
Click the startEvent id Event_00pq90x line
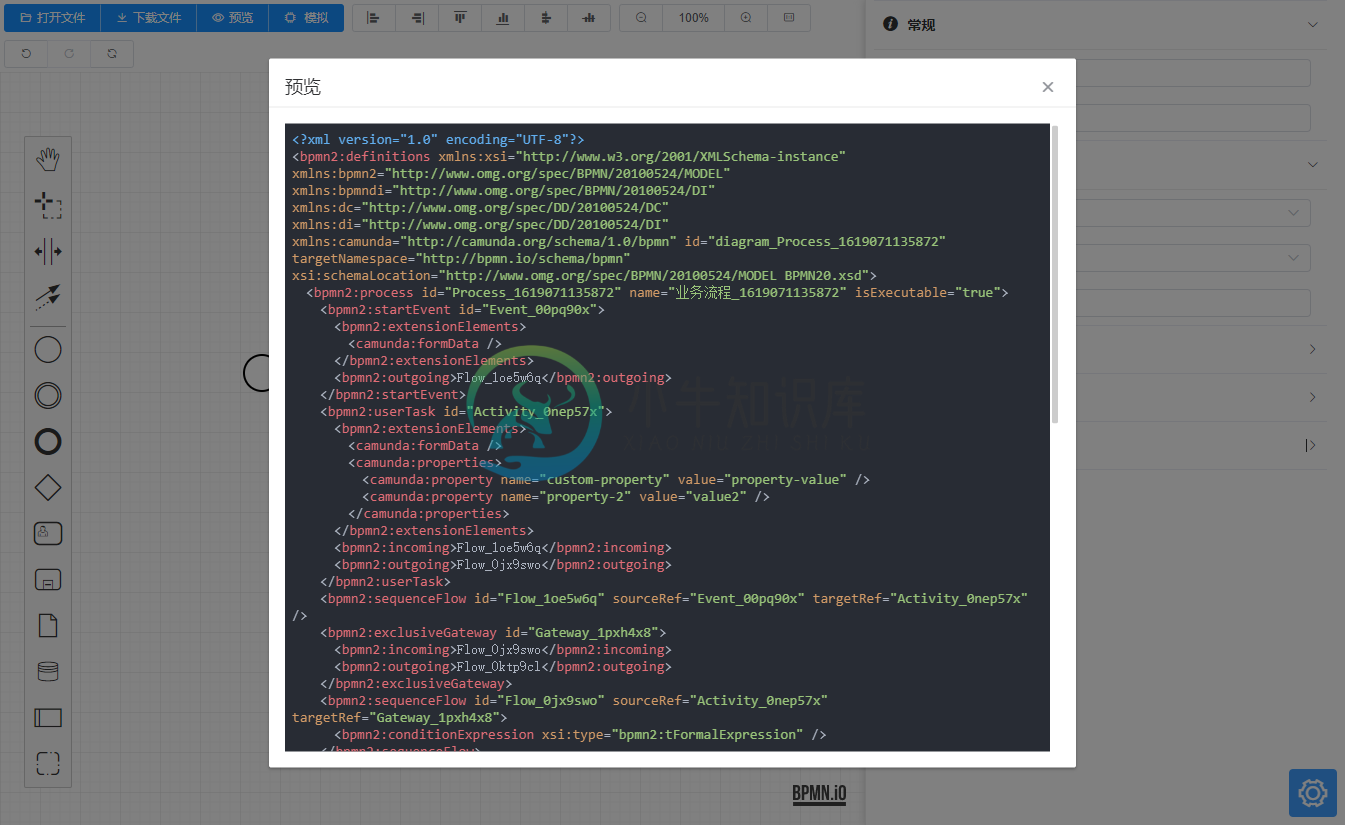click(x=462, y=310)
